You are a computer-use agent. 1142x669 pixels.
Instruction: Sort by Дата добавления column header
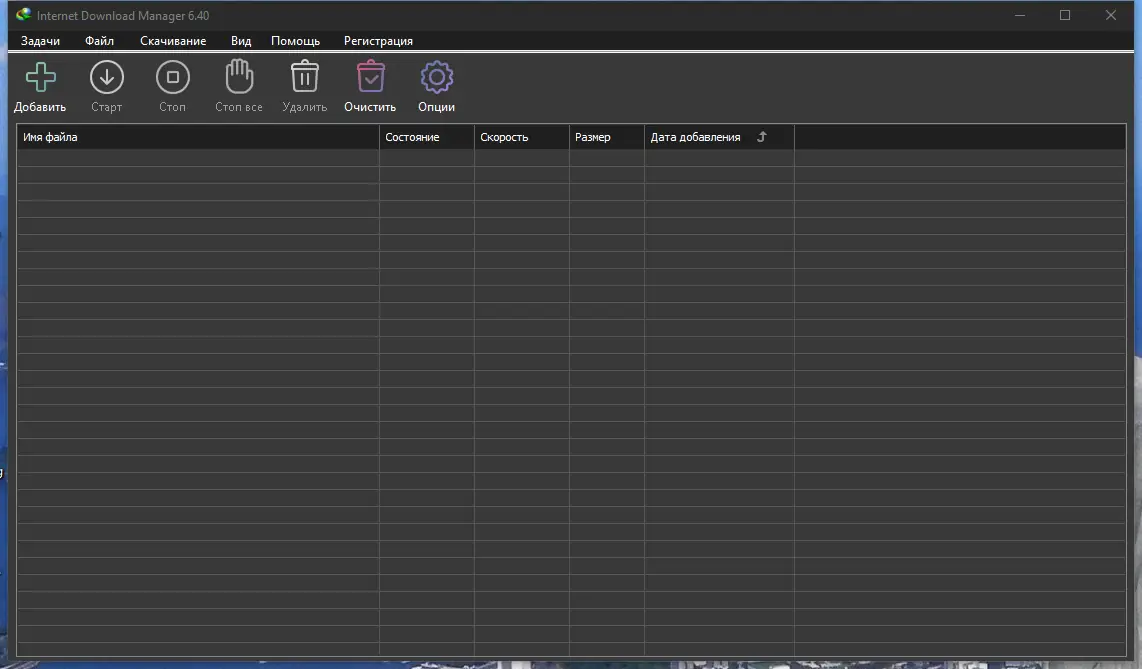[x=719, y=137]
